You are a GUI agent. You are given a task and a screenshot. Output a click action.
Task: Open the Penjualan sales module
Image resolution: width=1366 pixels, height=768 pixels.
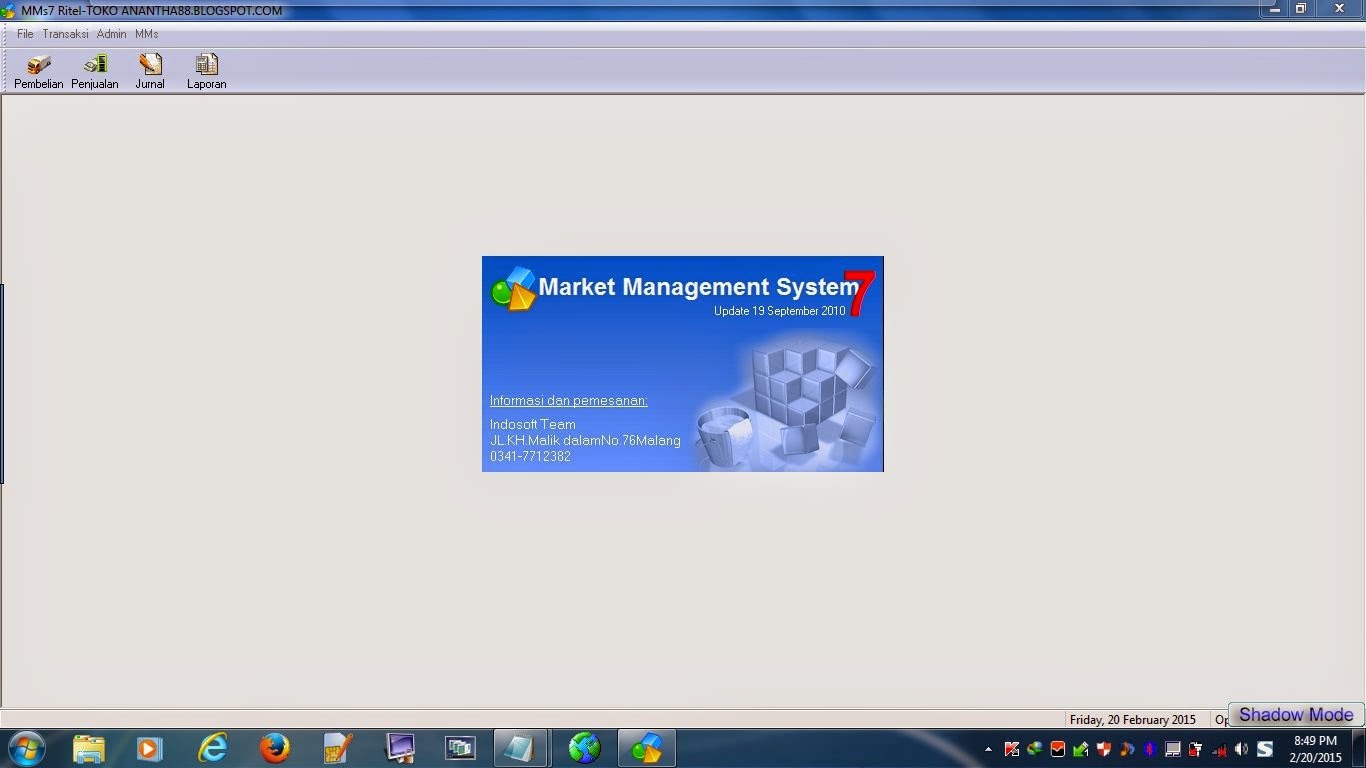pyautogui.click(x=95, y=72)
